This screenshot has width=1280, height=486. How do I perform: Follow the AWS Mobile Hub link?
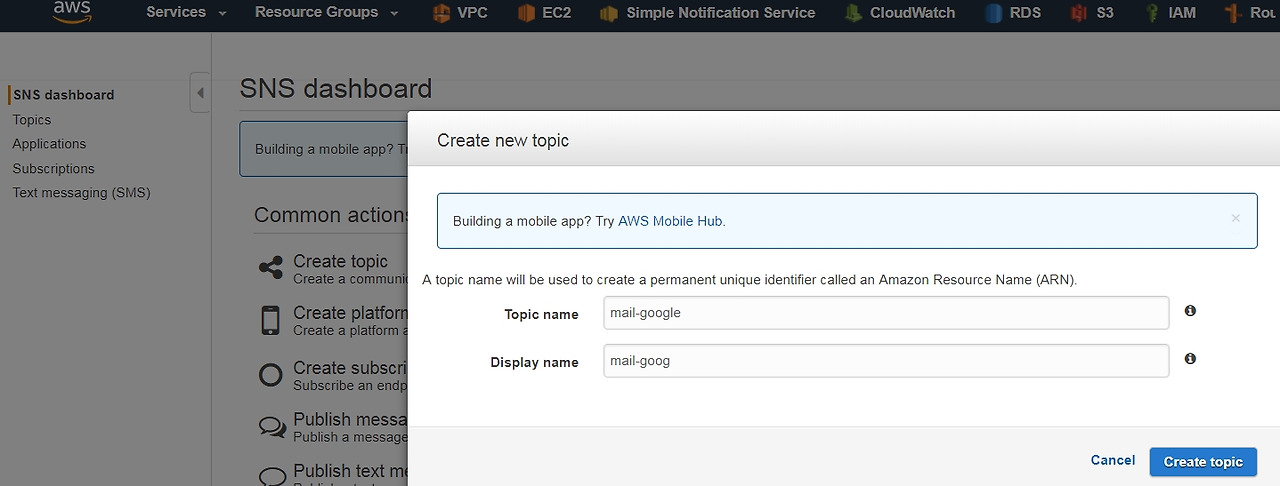coord(670,221)
